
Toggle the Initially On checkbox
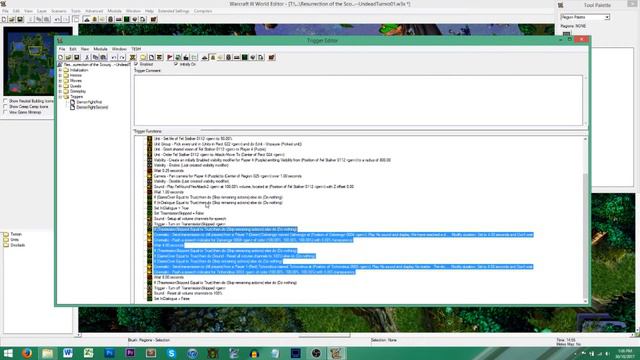click(176, 64)
